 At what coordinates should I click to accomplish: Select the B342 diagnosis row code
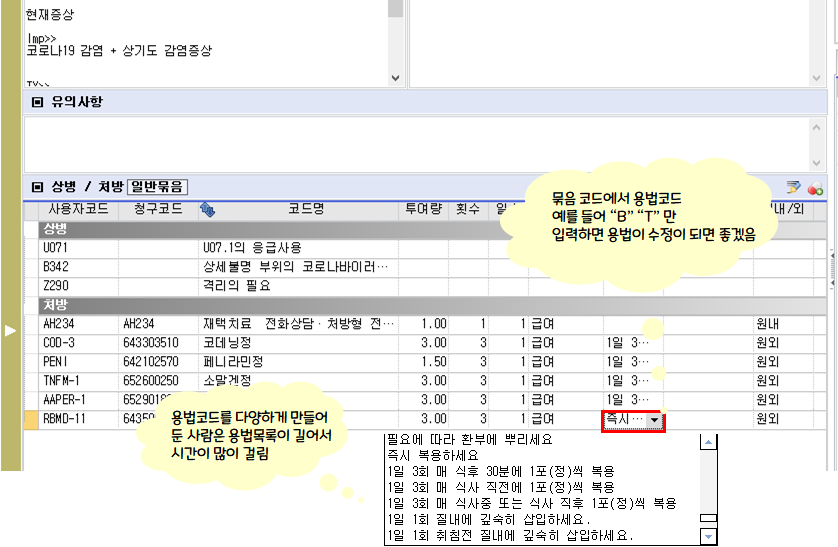56,267
